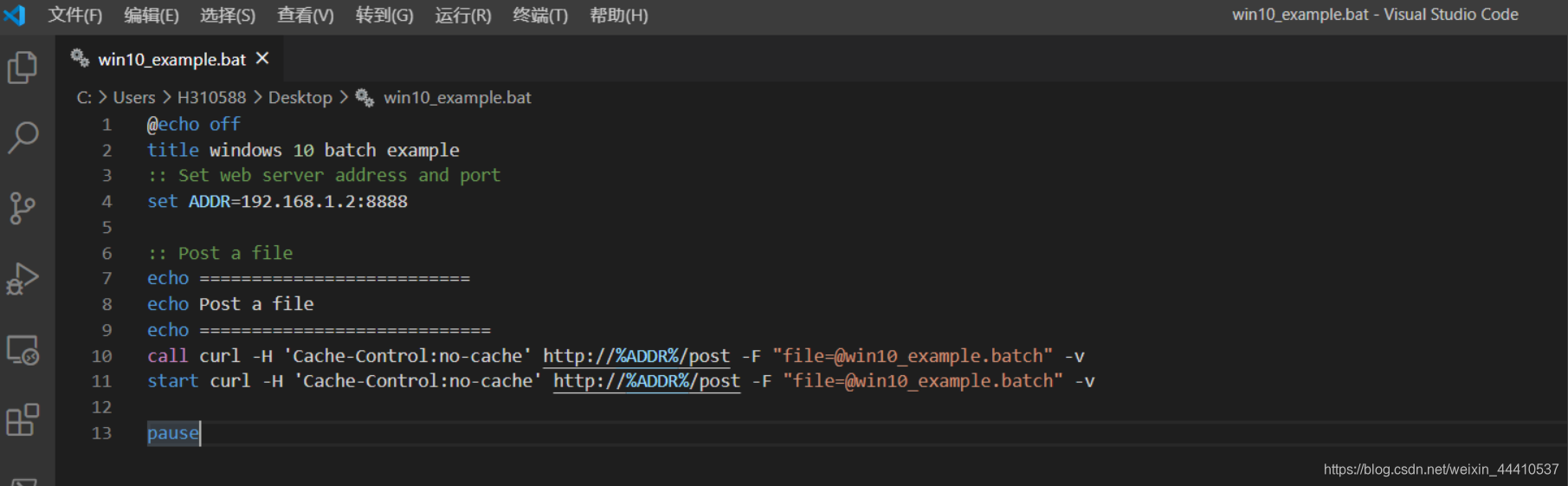
Task: Open the Extensions view
Action: tap(23, 420)
